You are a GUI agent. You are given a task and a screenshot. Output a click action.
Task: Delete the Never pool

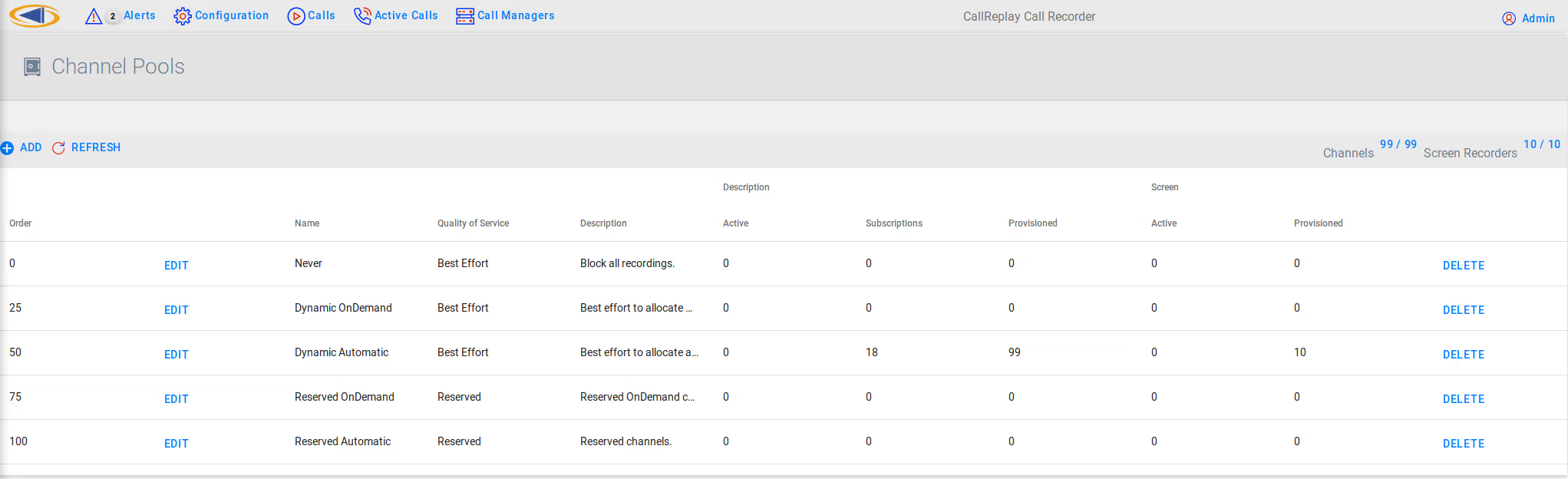coord(1464,266)
